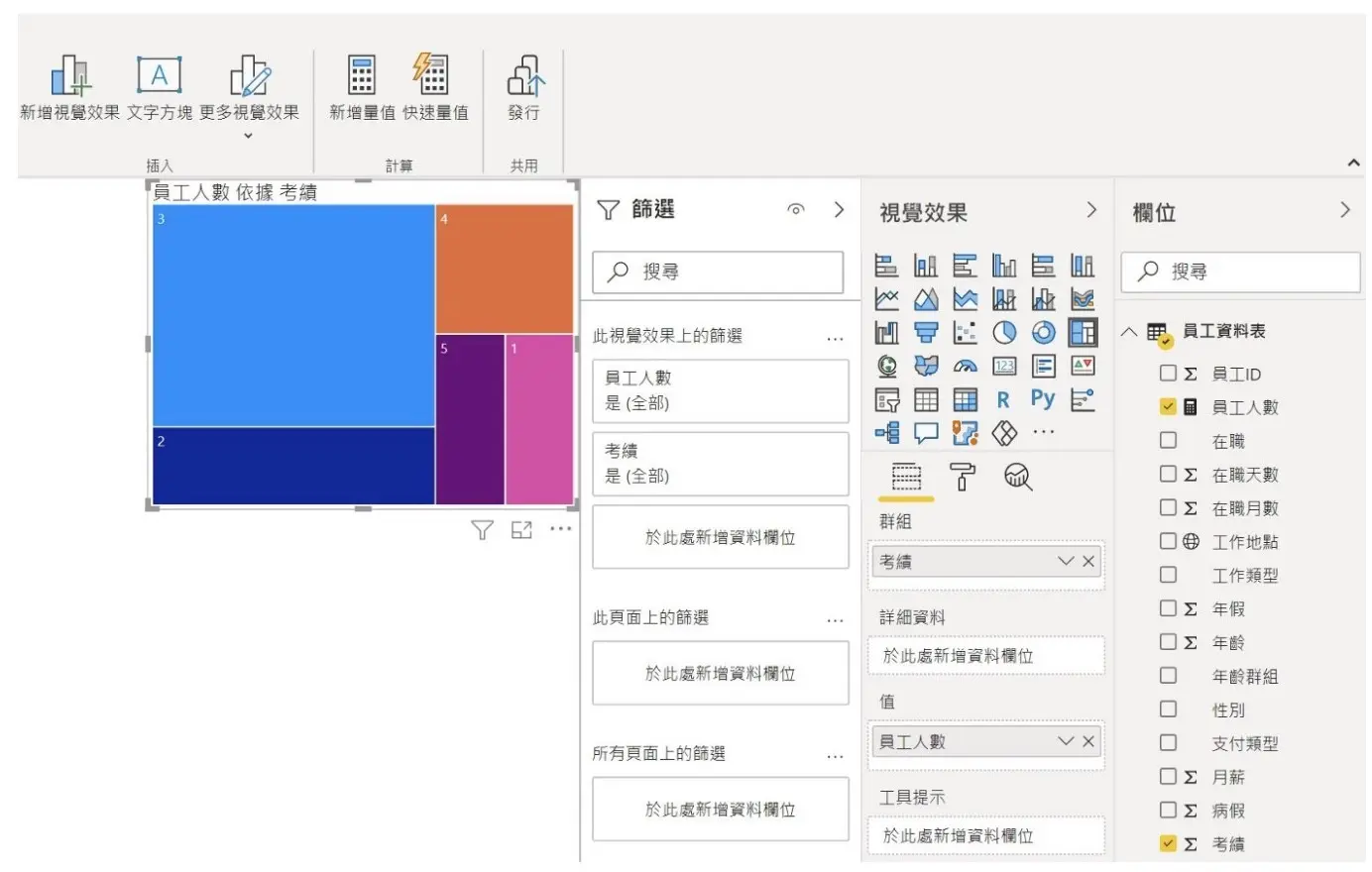Choose the clustered column chart visual

tap(1004, 266)
